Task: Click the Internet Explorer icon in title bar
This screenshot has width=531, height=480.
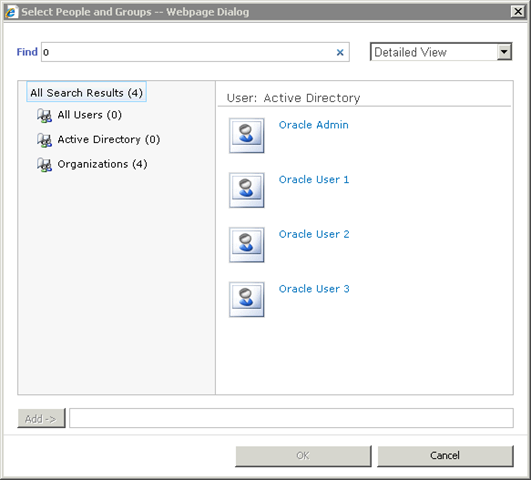Action: tap(11, 12)
